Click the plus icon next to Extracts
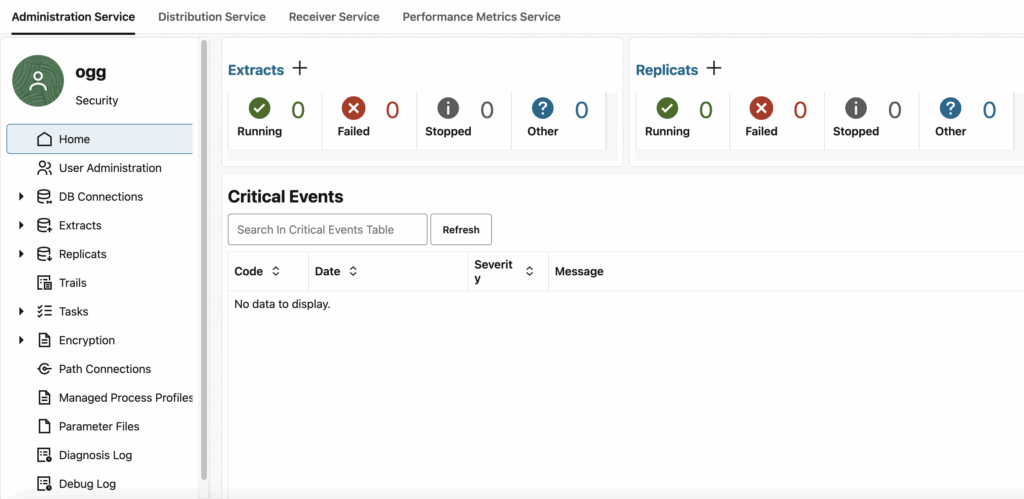 click(x=299, y=69)
